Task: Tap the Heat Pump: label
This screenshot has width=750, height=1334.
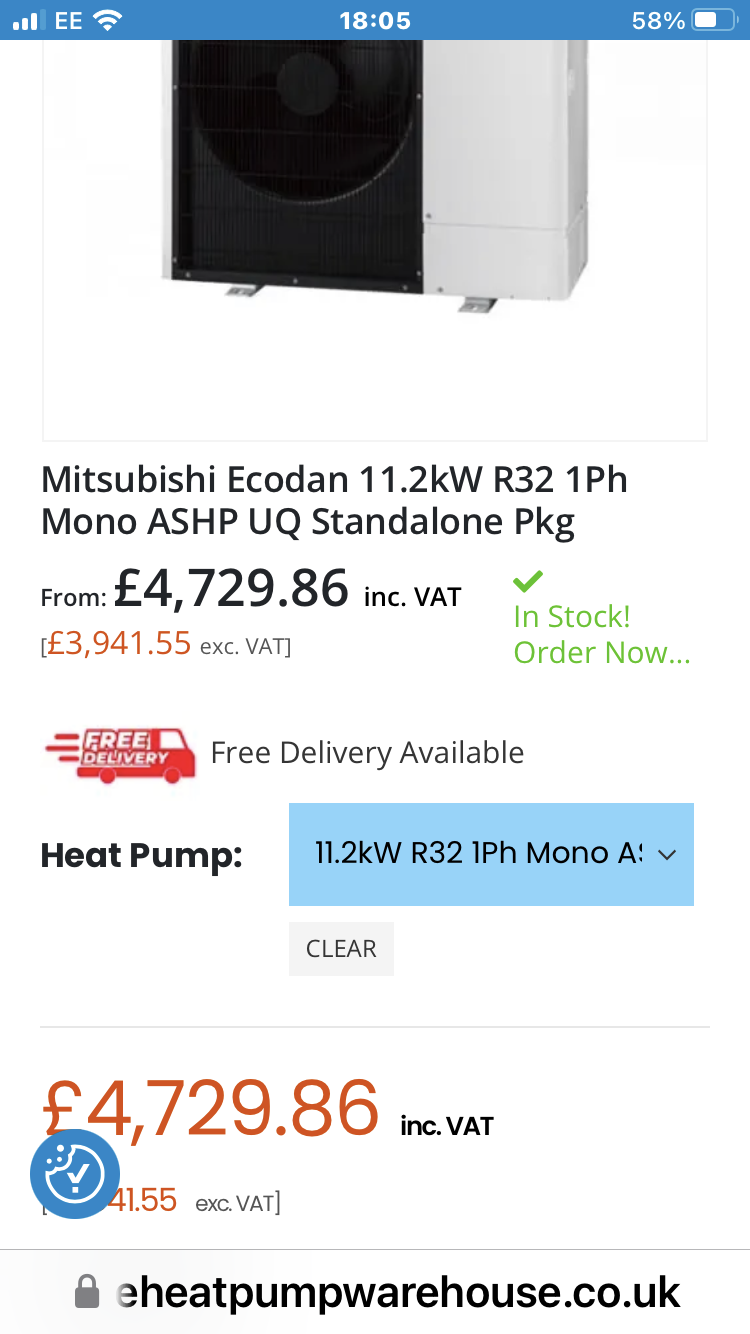Action: (141, 856)
